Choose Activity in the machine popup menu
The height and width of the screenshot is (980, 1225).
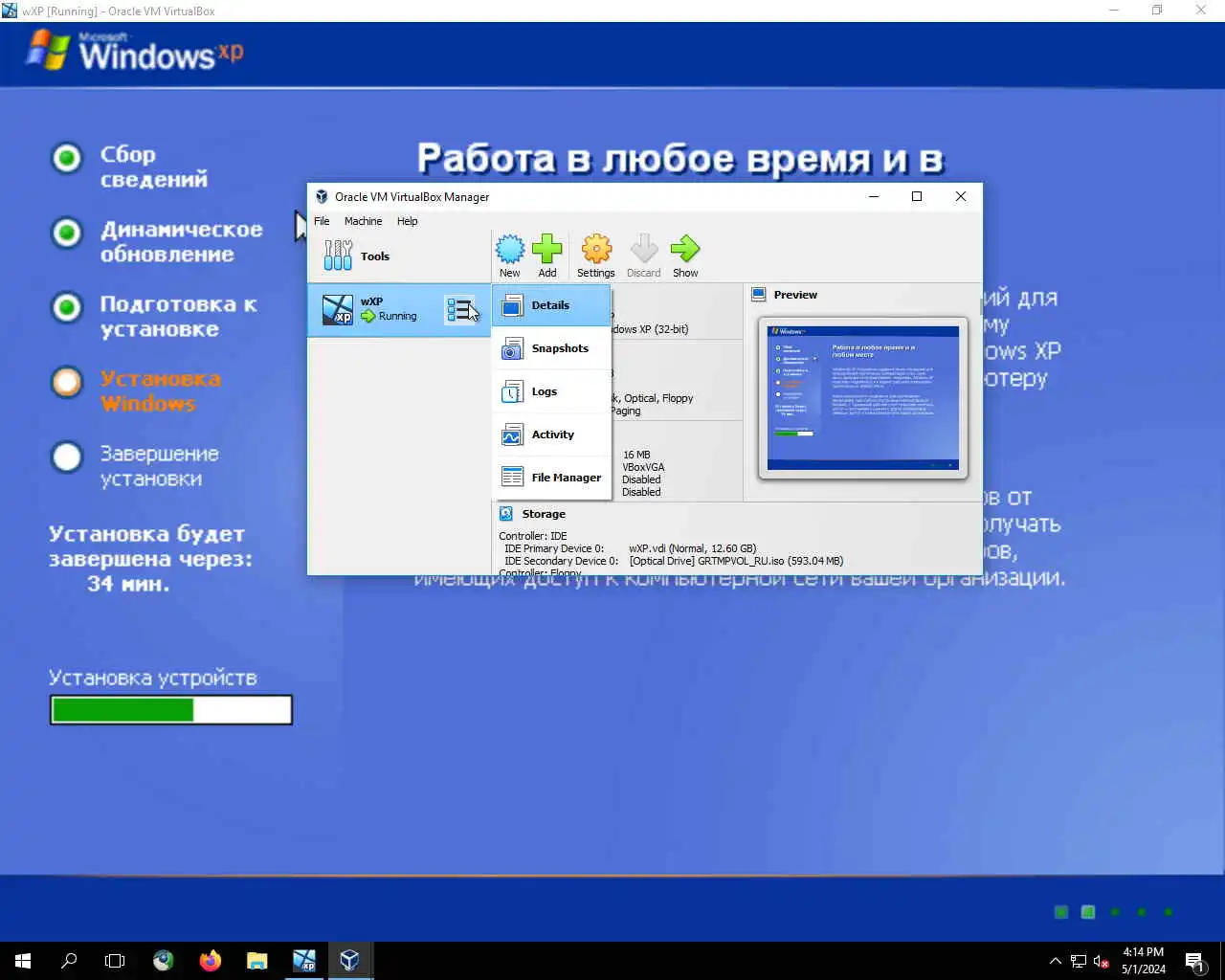click(x=551, y=434)
